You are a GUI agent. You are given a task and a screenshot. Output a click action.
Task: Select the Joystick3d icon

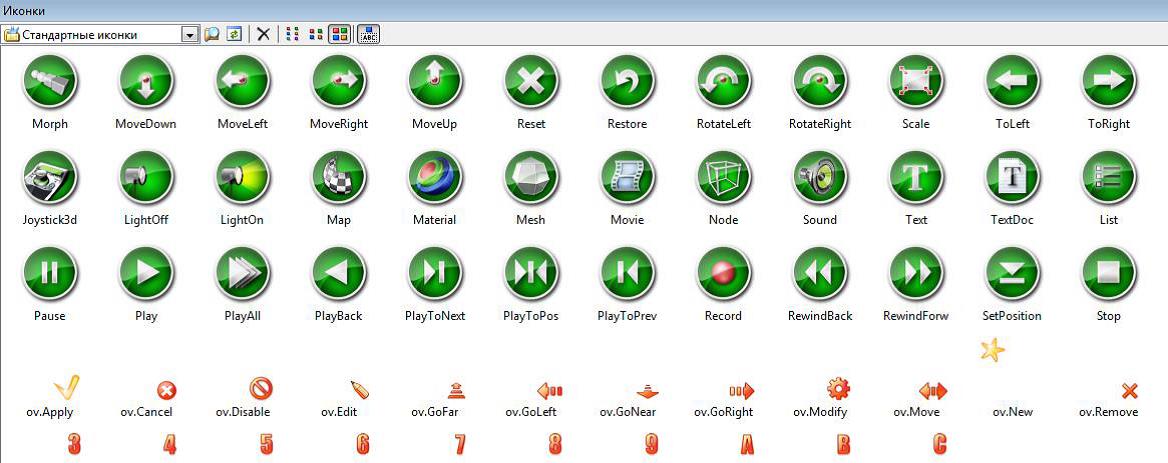[x=50, y=178]
